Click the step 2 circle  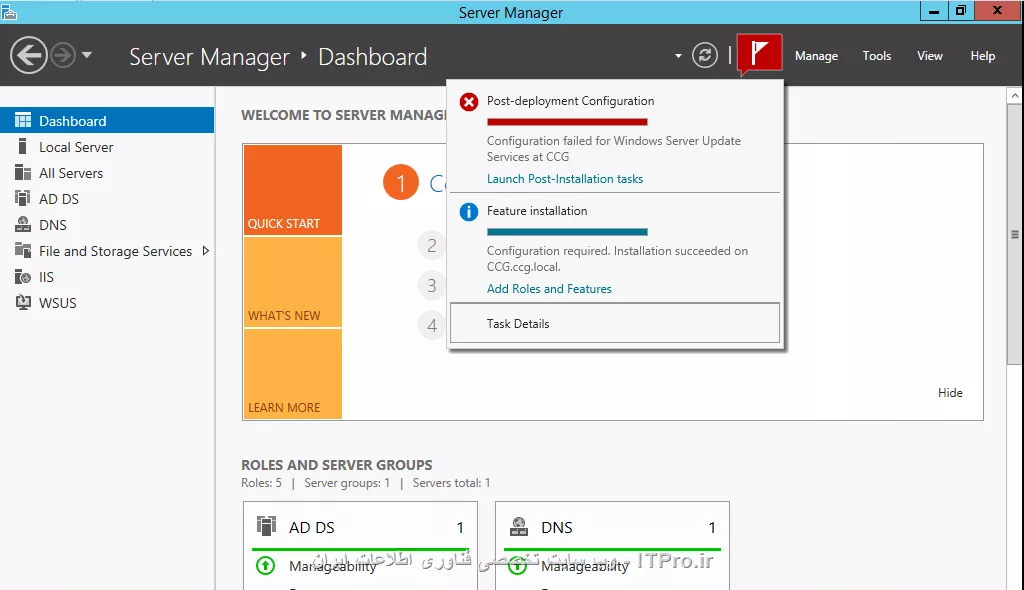point(431,246)
